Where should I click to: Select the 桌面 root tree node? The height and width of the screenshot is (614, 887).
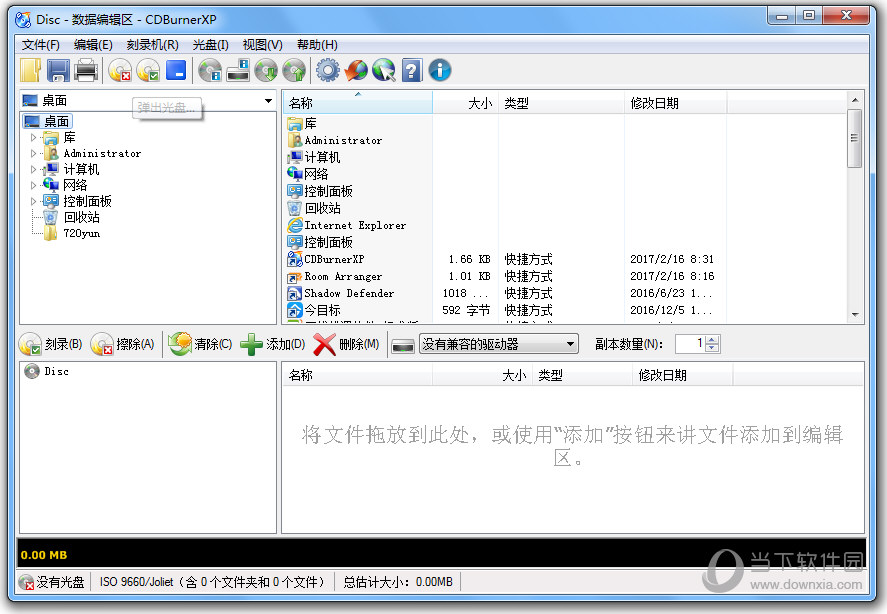point(56,121)
